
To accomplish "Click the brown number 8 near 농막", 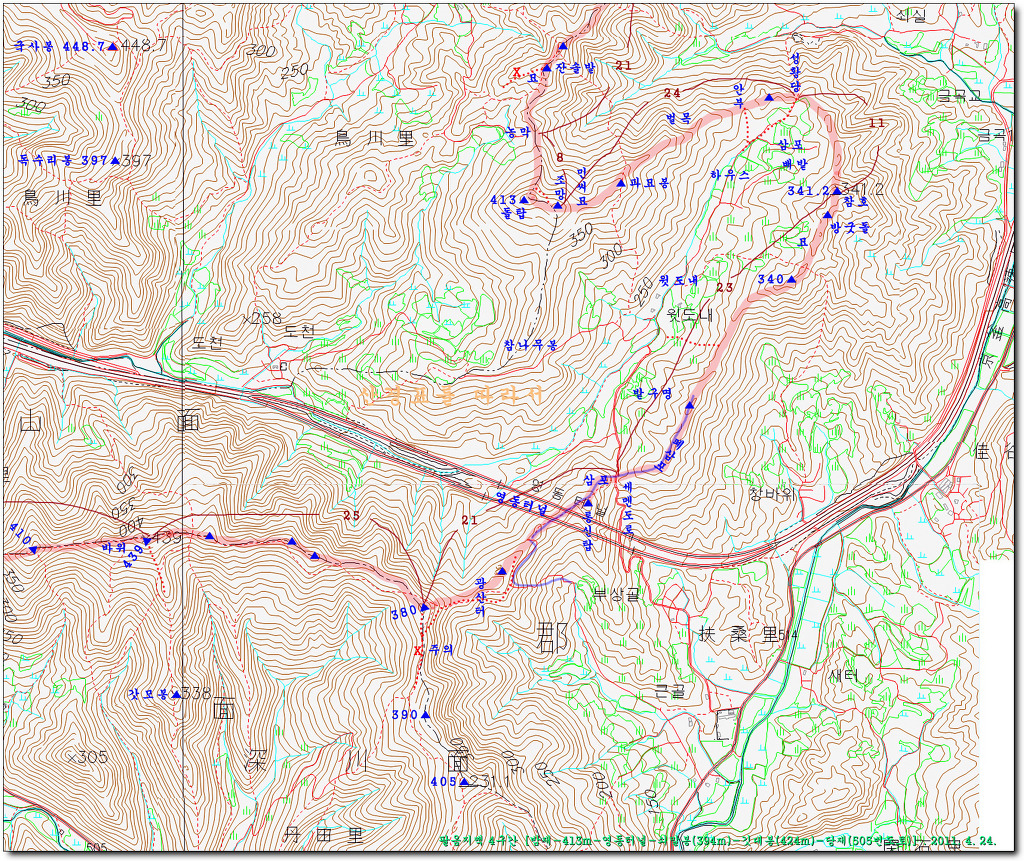I will [x=560, y=157].
